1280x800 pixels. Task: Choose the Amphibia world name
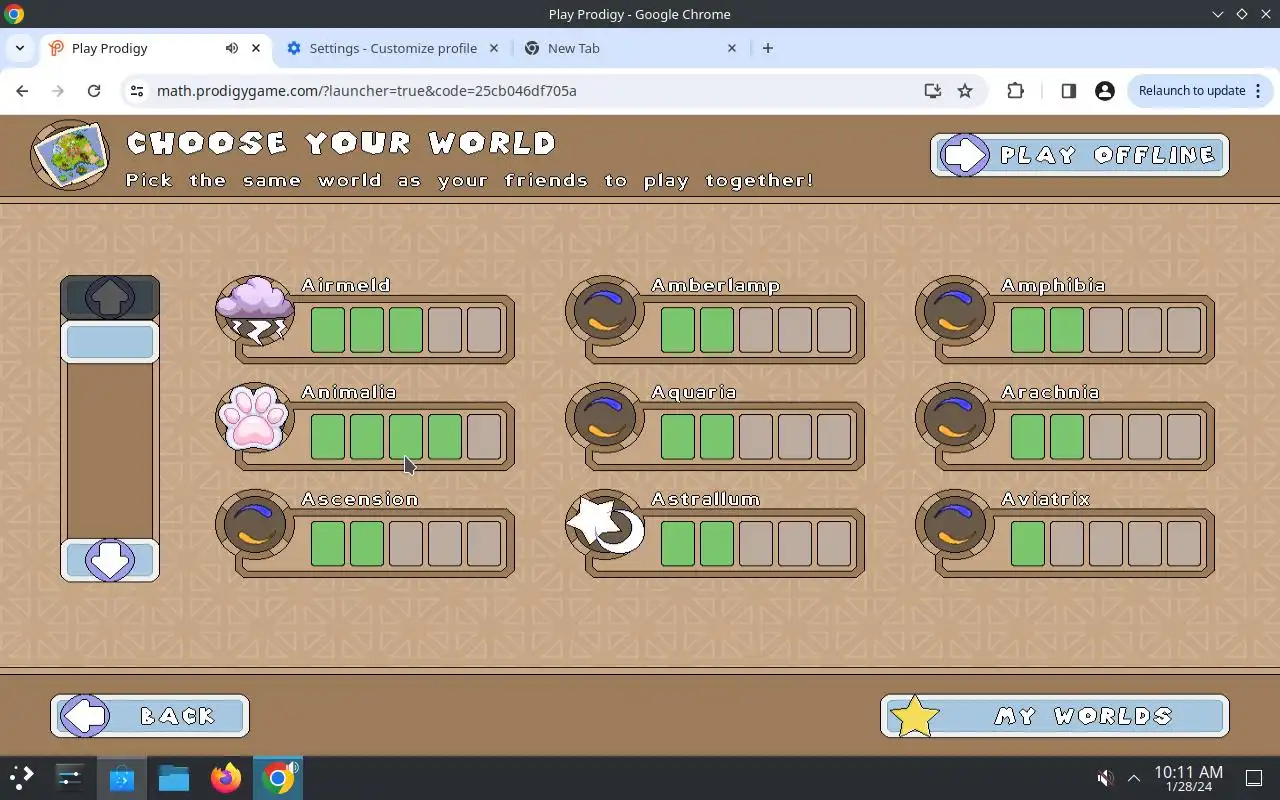tap(1053, 285)
